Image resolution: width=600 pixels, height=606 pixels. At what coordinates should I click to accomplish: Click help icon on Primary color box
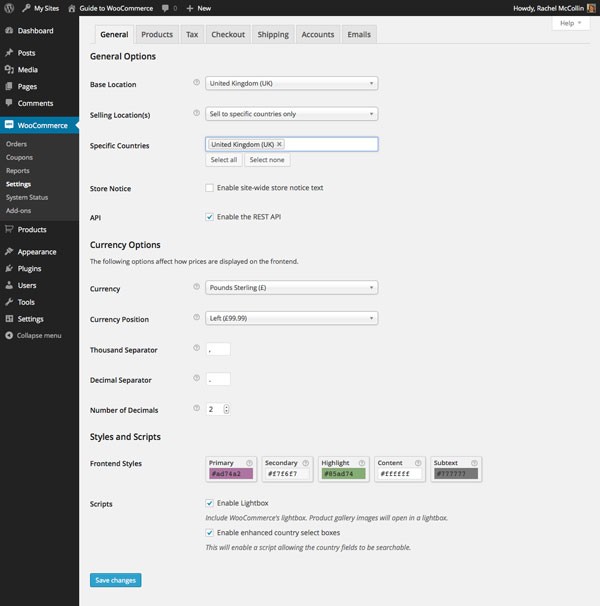(249, 463)
